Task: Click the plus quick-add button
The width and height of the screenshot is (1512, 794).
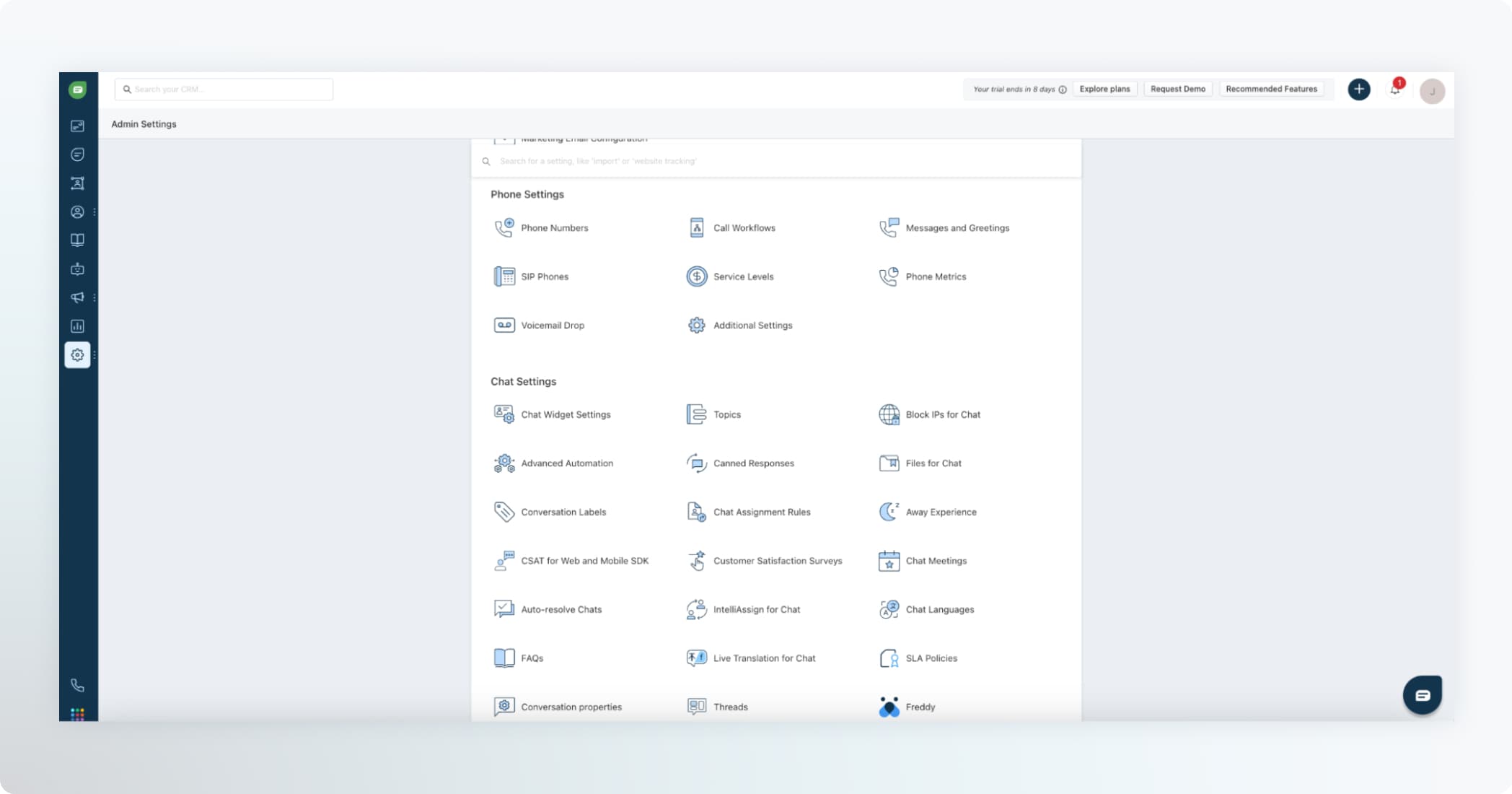Action: point(1359,90)
